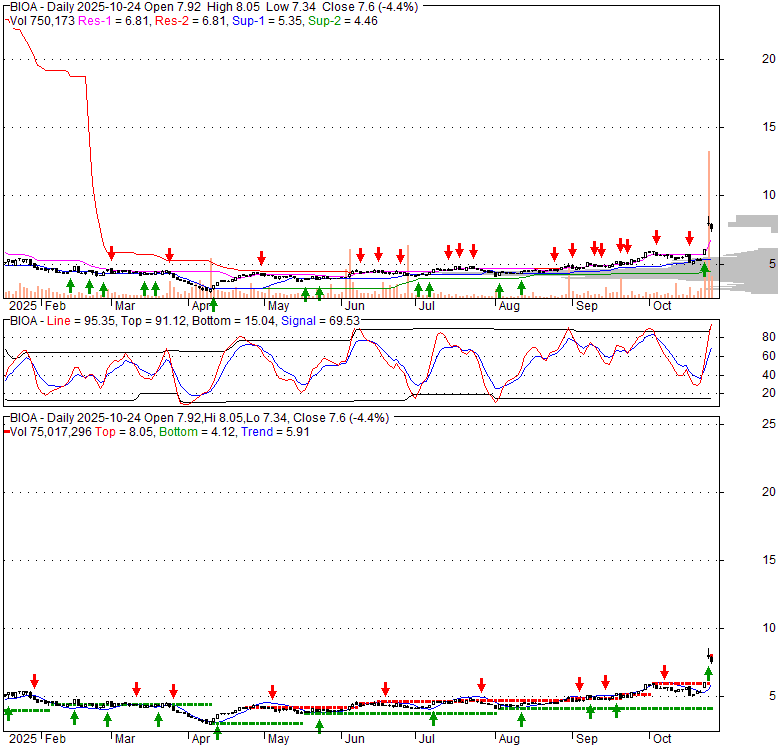The image size is (780, 745).
Task: Click the green buy arrow in April on the top chart
Action: (213, 305)
